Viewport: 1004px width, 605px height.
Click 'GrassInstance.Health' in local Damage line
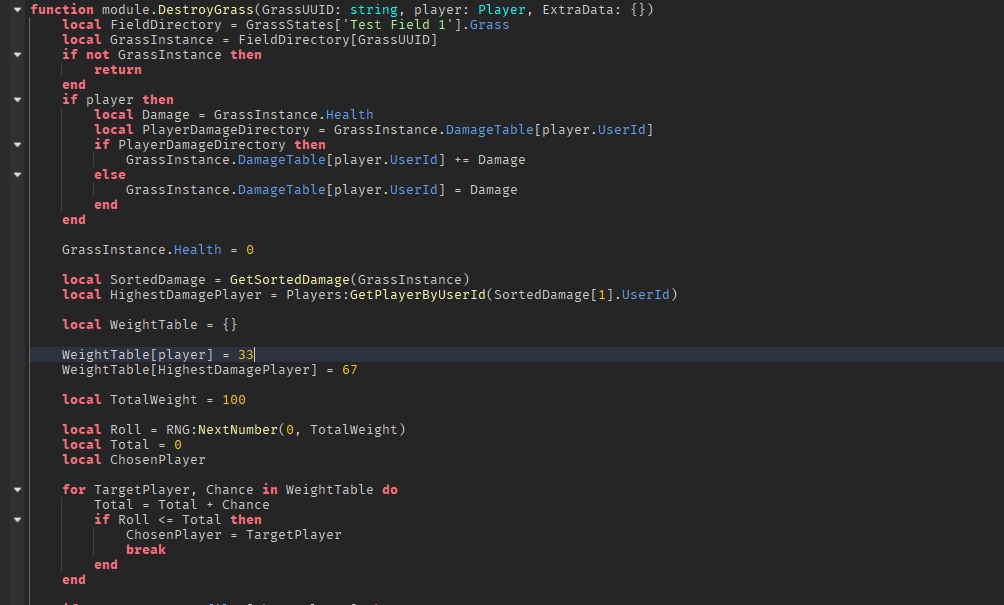(x=293, y=115)
